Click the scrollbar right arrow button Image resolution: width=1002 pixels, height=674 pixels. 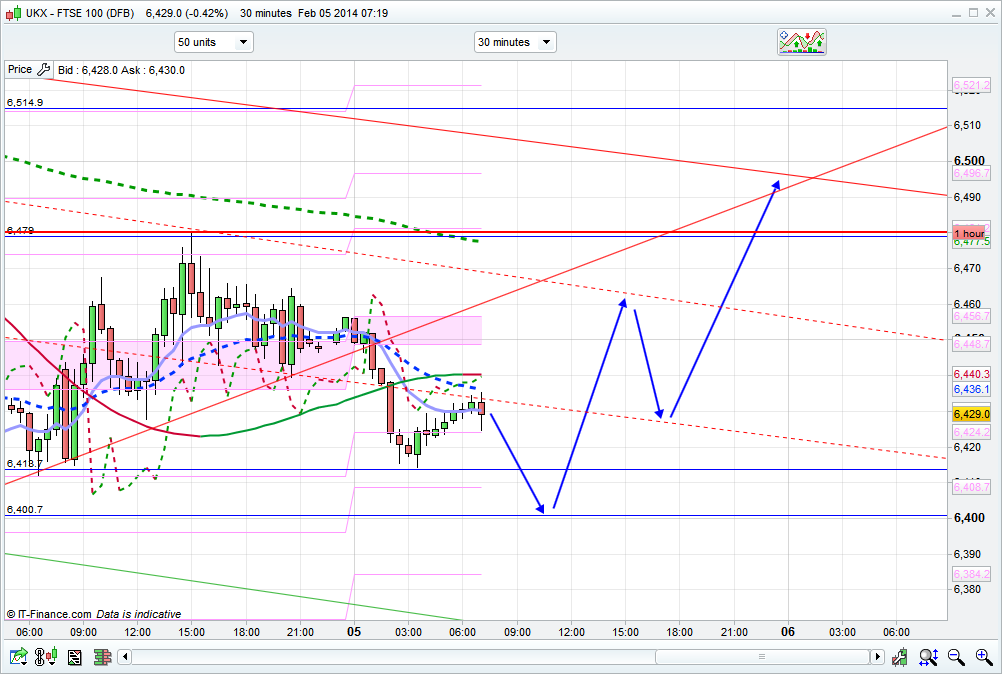(878, 657)
